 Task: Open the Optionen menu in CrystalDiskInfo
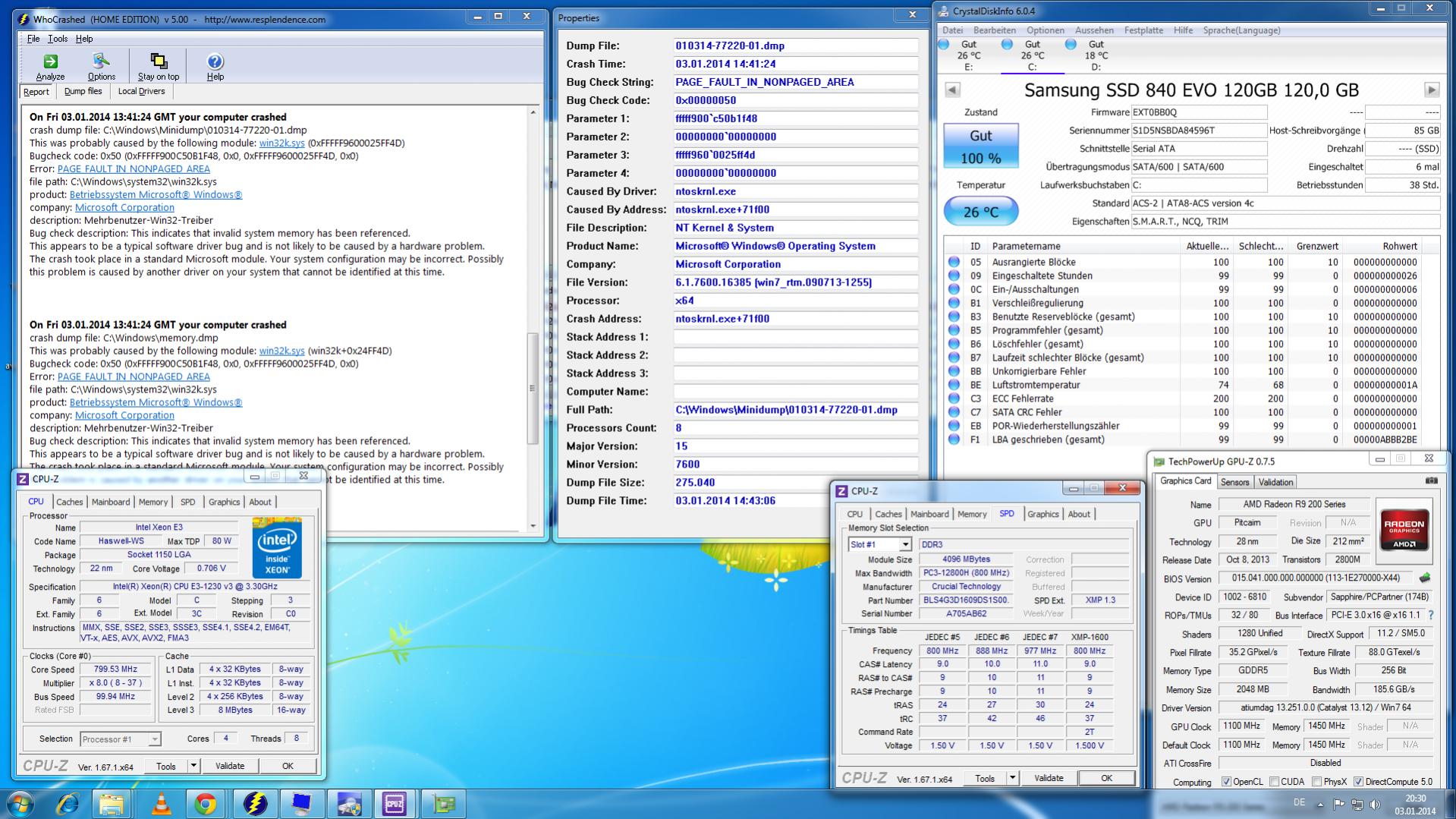(x=1046, y=30)
